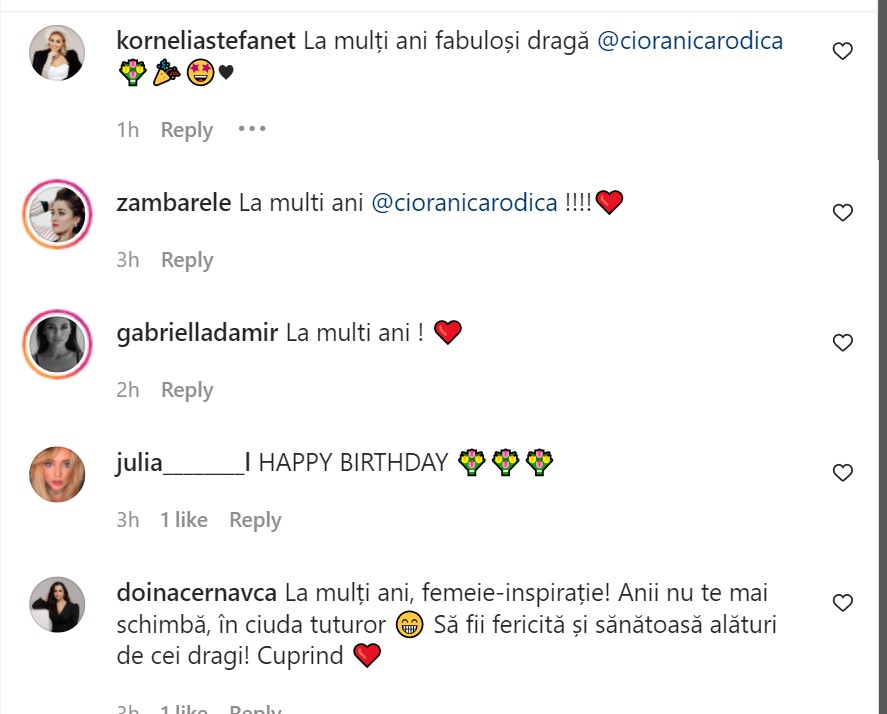Like gabrielladamir's comment with heart icon
The width and height of the screenshot is (887, 714).
pos(842,343)
